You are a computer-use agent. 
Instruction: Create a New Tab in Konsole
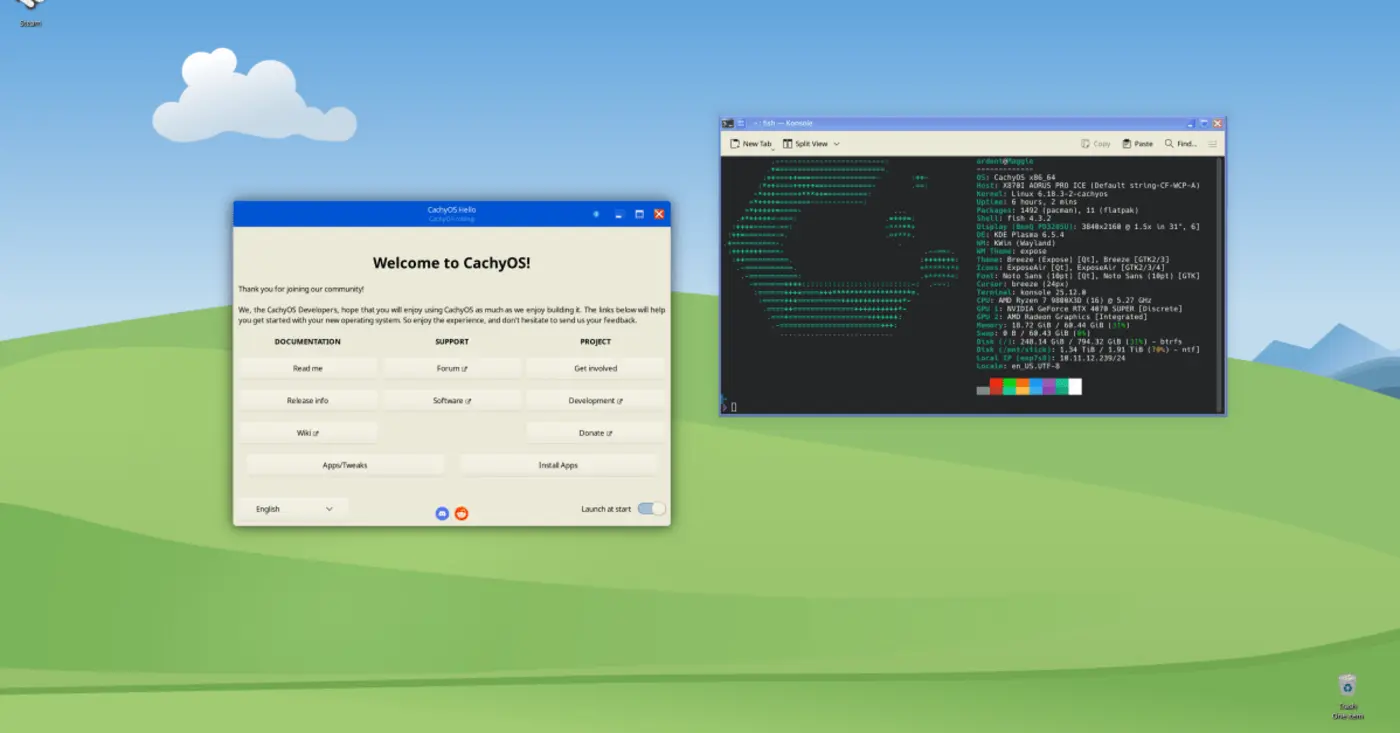[x=748, y=143]
